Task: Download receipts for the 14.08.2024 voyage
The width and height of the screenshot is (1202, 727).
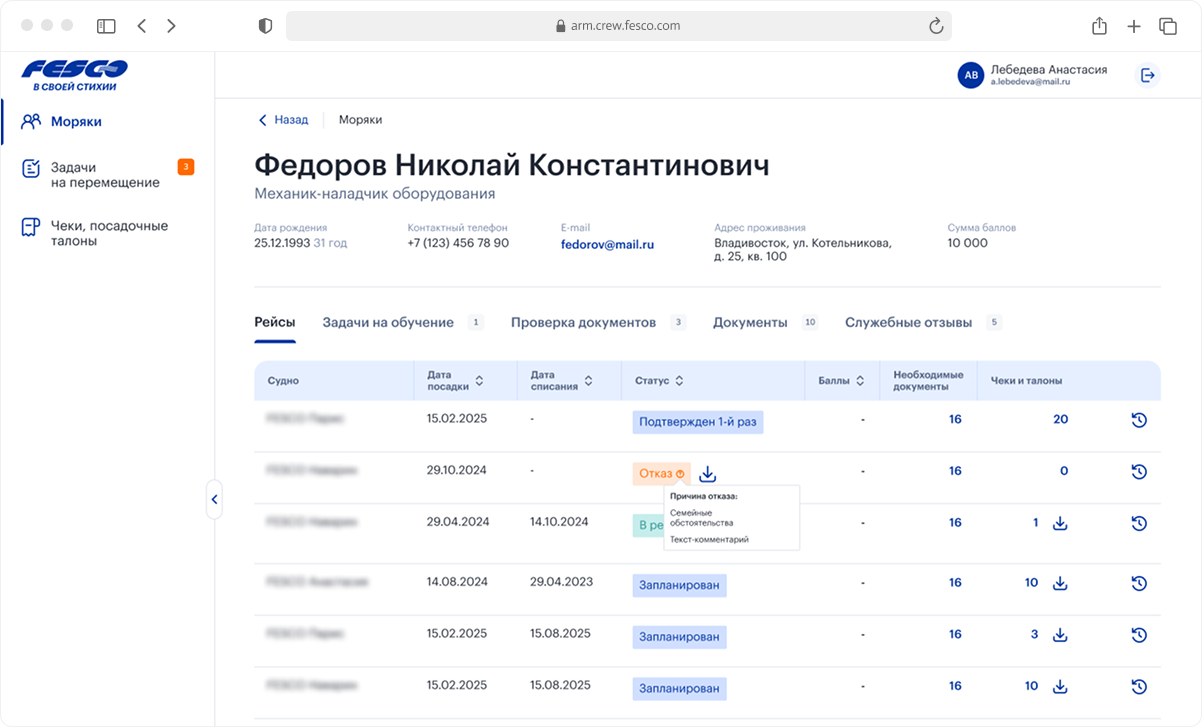Action: pyautogui.click(x=1061, y=583)
